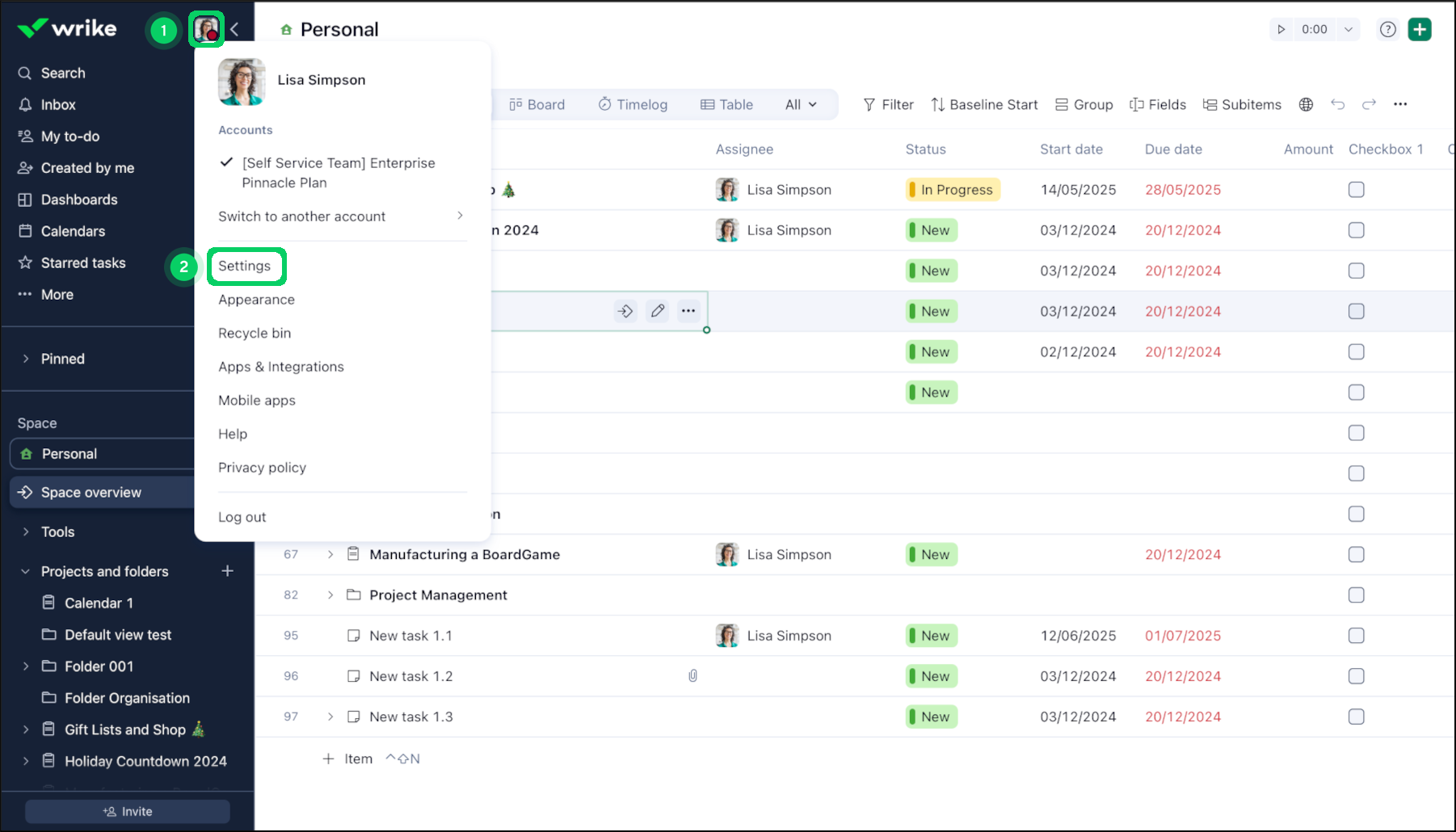Collapse the sidebar with the left chevron
Image resolution: width=1456 pixels, height=832 pixels.
tap(234, 30)
